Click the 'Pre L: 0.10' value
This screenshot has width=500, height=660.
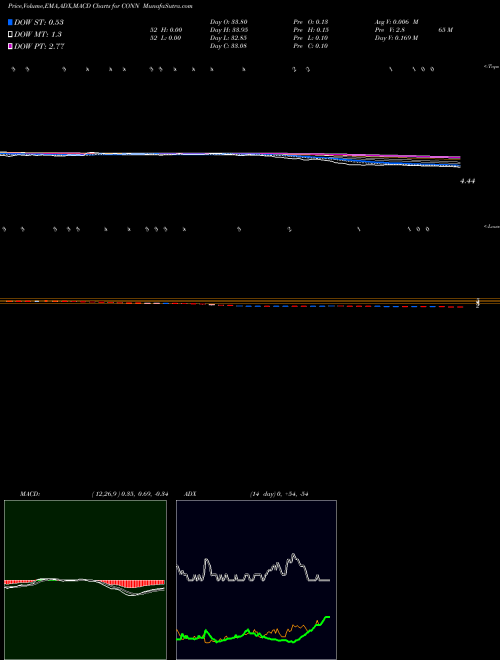(311, 38)
